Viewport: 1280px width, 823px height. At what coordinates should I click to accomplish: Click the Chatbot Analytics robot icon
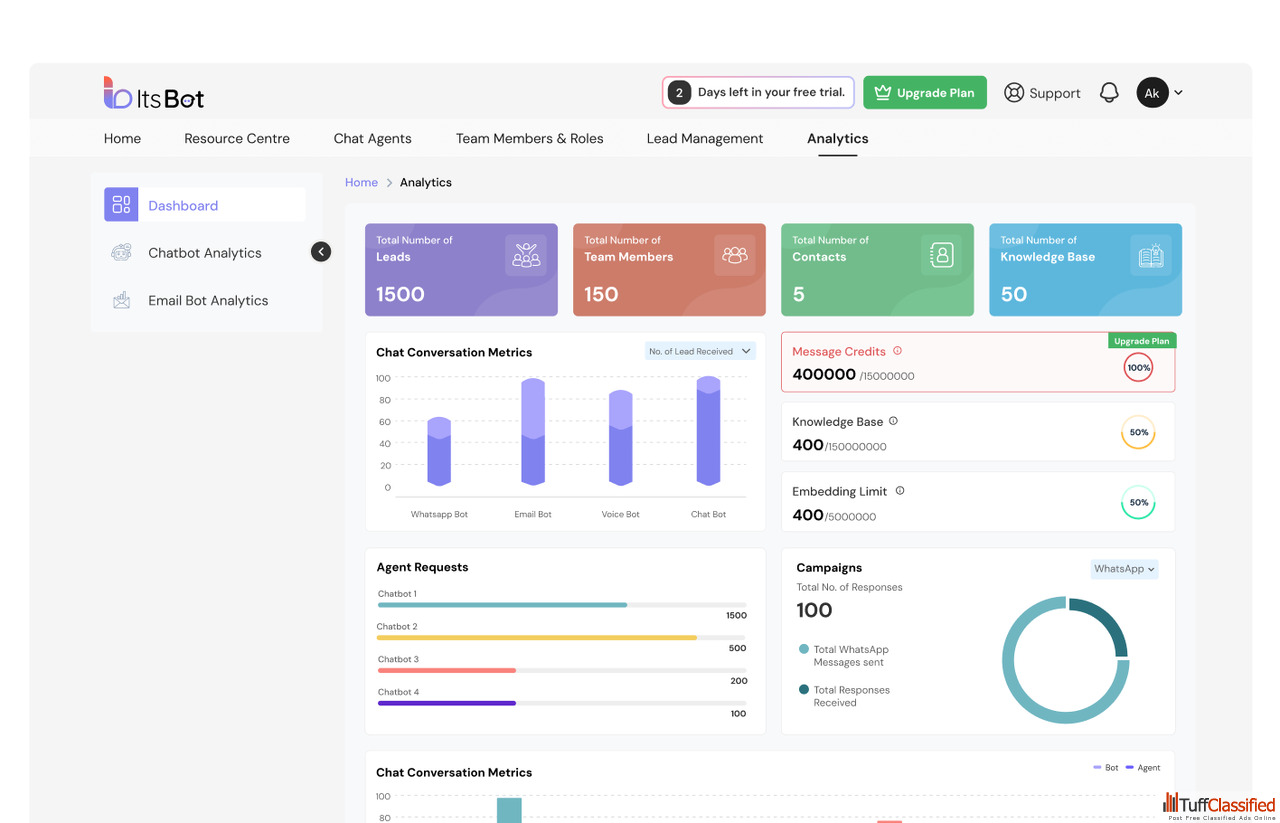(121, 253)
